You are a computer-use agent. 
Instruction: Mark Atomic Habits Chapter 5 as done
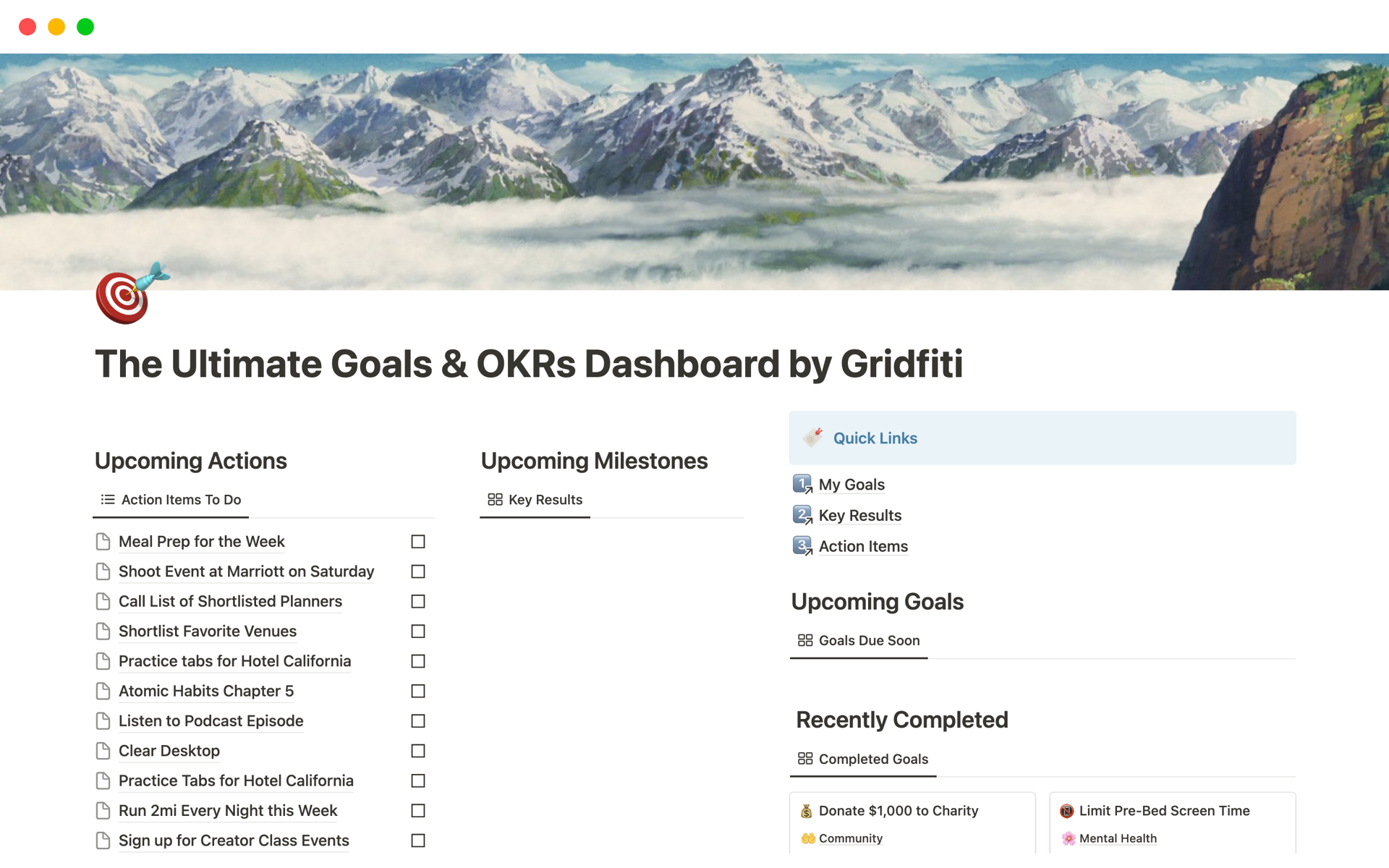click(418, 691)
